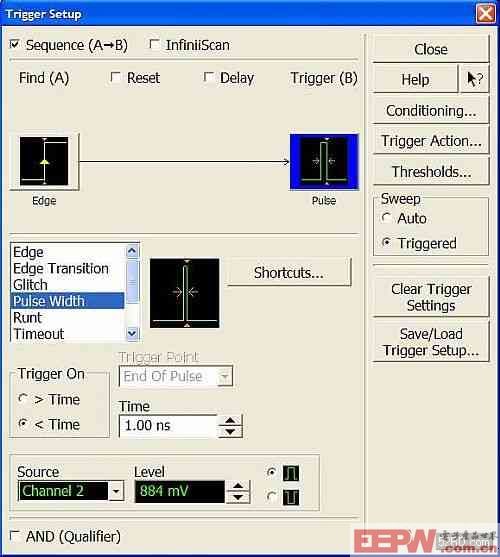Image resolution: width=500 pixels, height=557 pixels.
Task: Select Runt in the trigger type list
Action: tap(68, 317)
